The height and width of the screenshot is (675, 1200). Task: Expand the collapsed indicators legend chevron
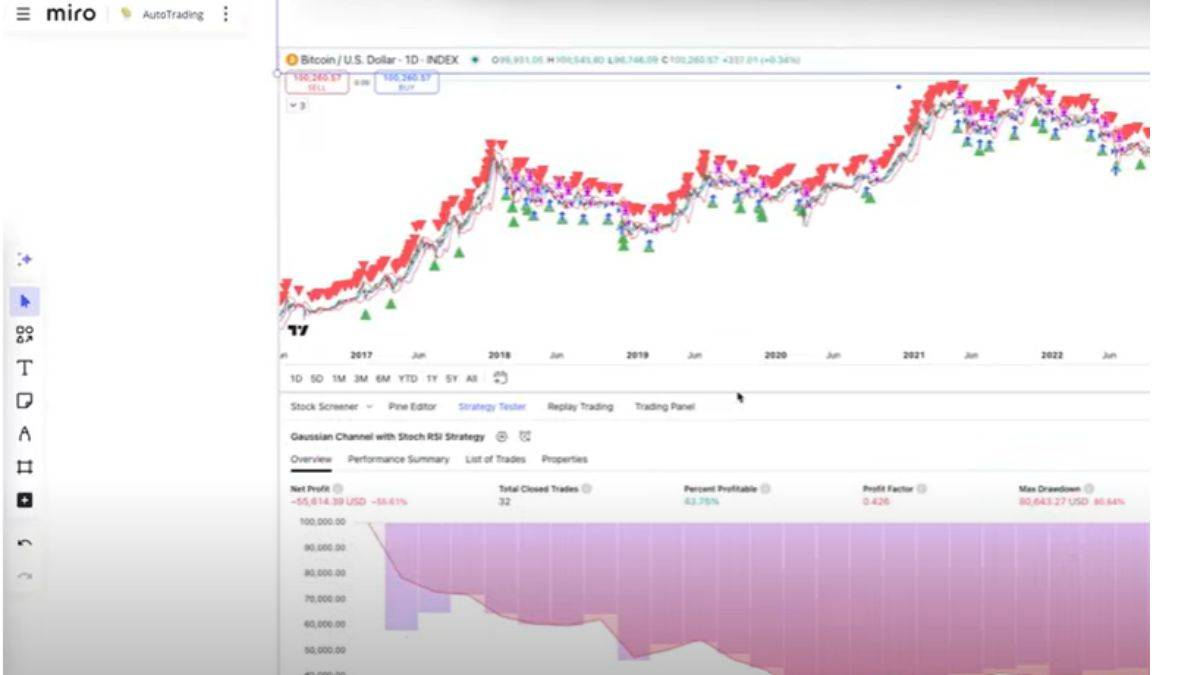(x=297, y=105)
